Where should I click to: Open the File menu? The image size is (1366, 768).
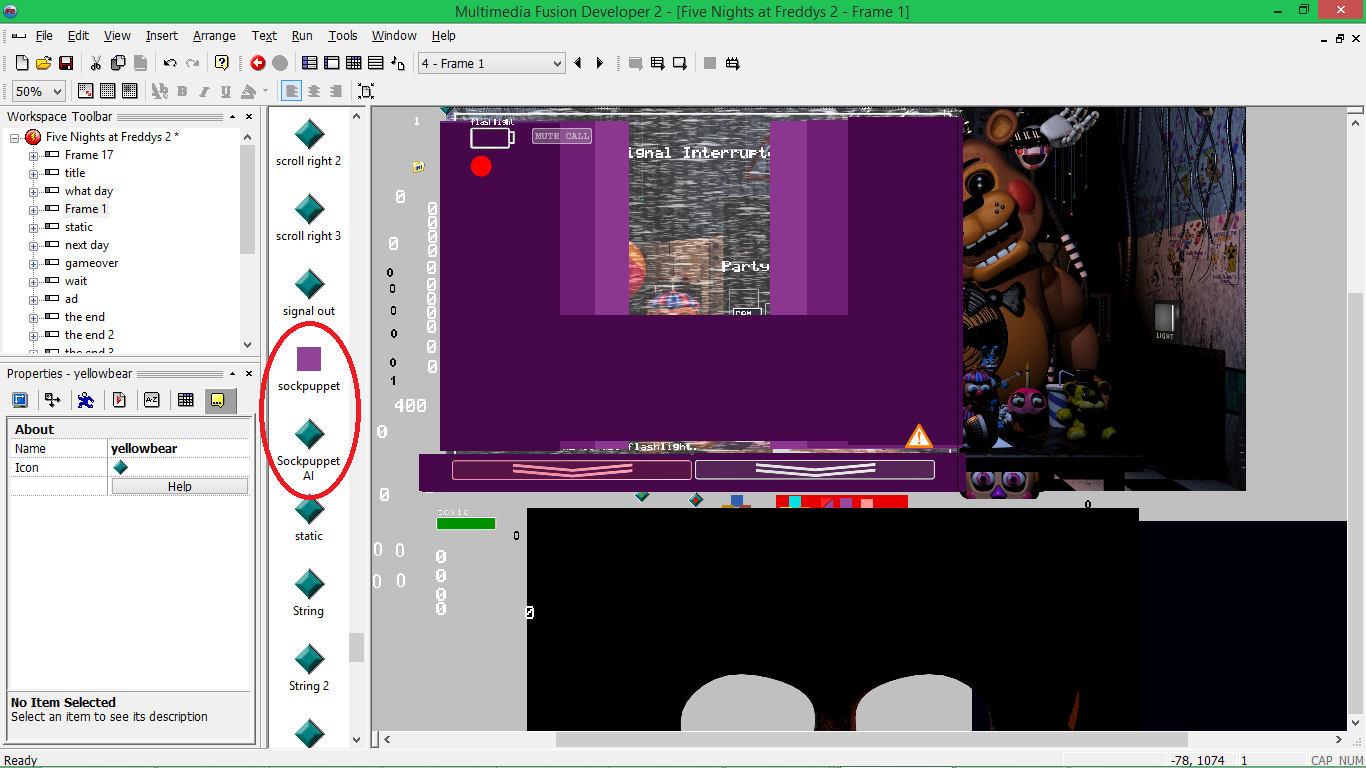(x=44, y=36)
